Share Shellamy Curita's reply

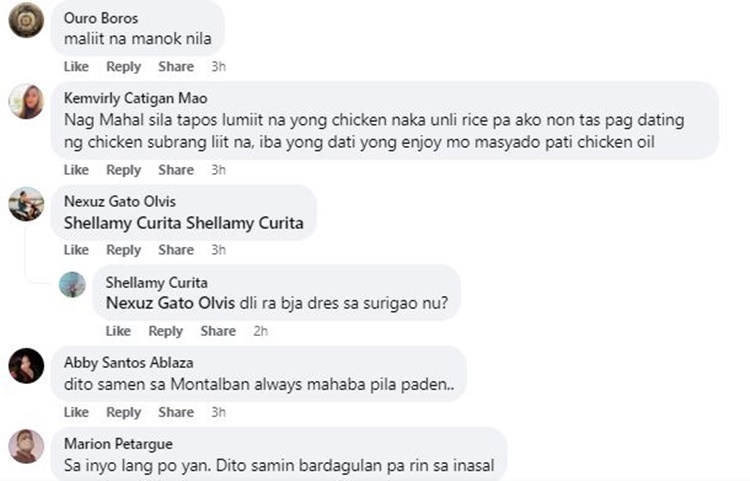(218, 331)
